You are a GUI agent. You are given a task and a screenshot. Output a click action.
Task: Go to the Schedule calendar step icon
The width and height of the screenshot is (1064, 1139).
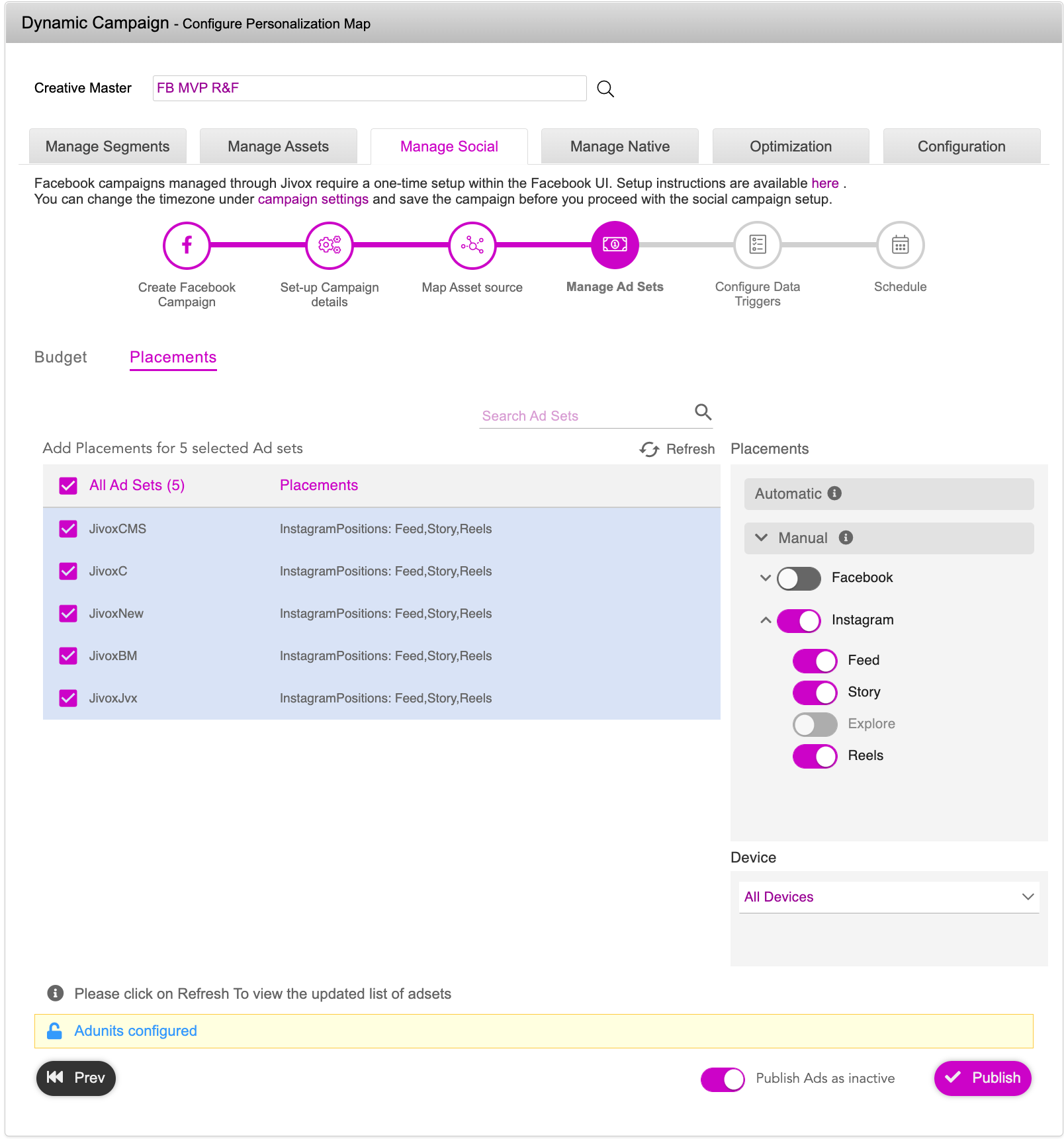point(900,245)
